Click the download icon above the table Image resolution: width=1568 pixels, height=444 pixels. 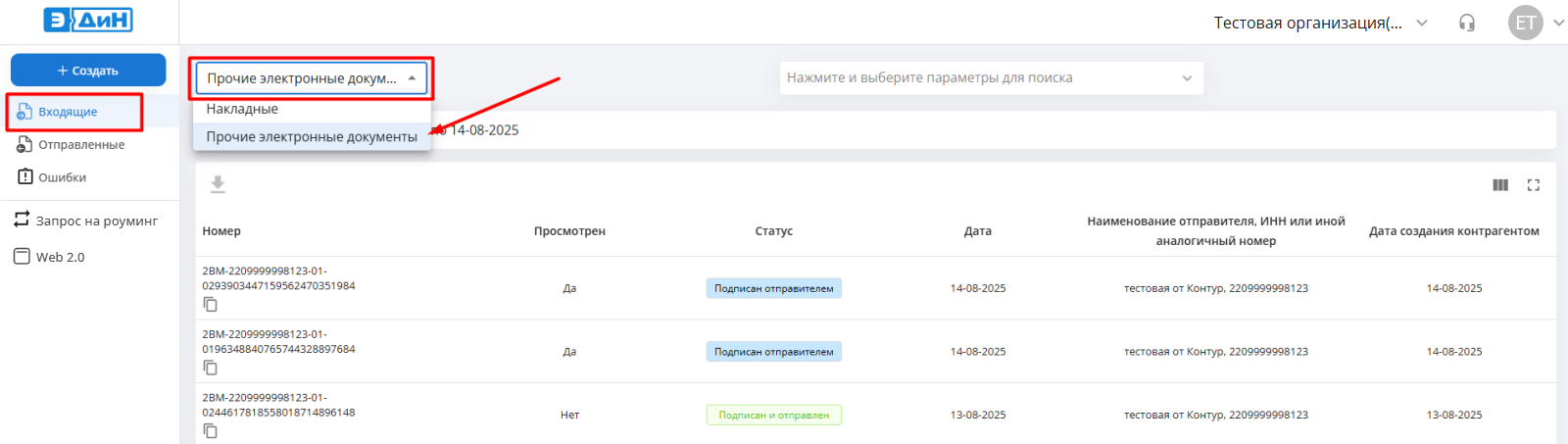coord(218,184)
